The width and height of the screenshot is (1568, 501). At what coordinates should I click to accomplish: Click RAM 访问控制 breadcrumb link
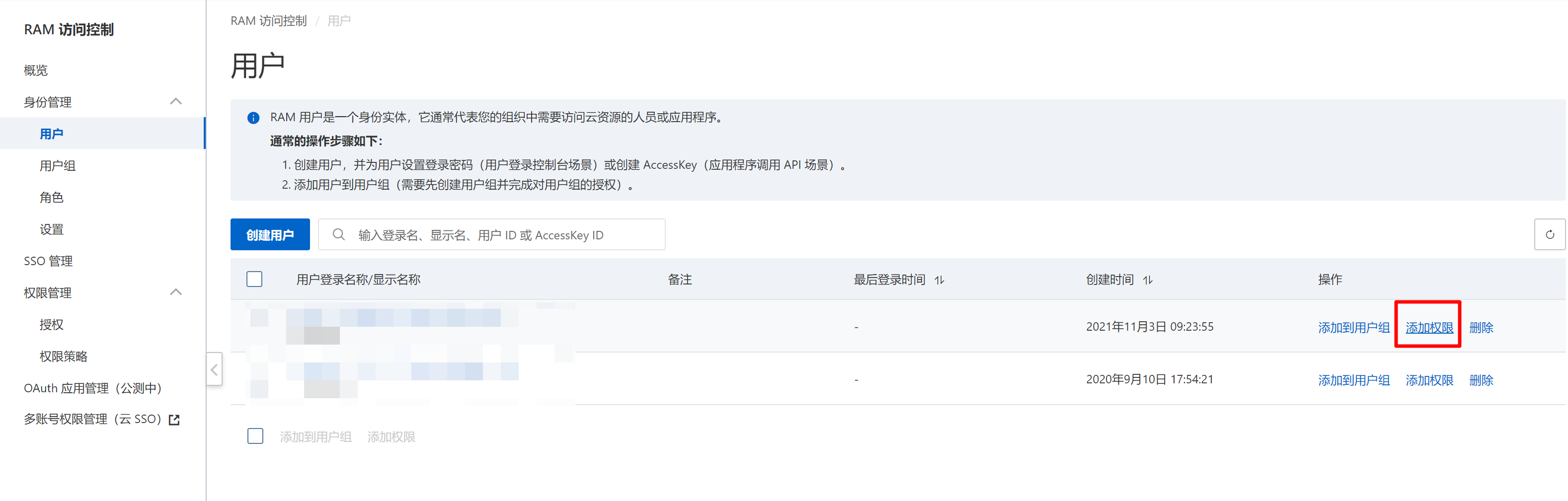(268, 21)
